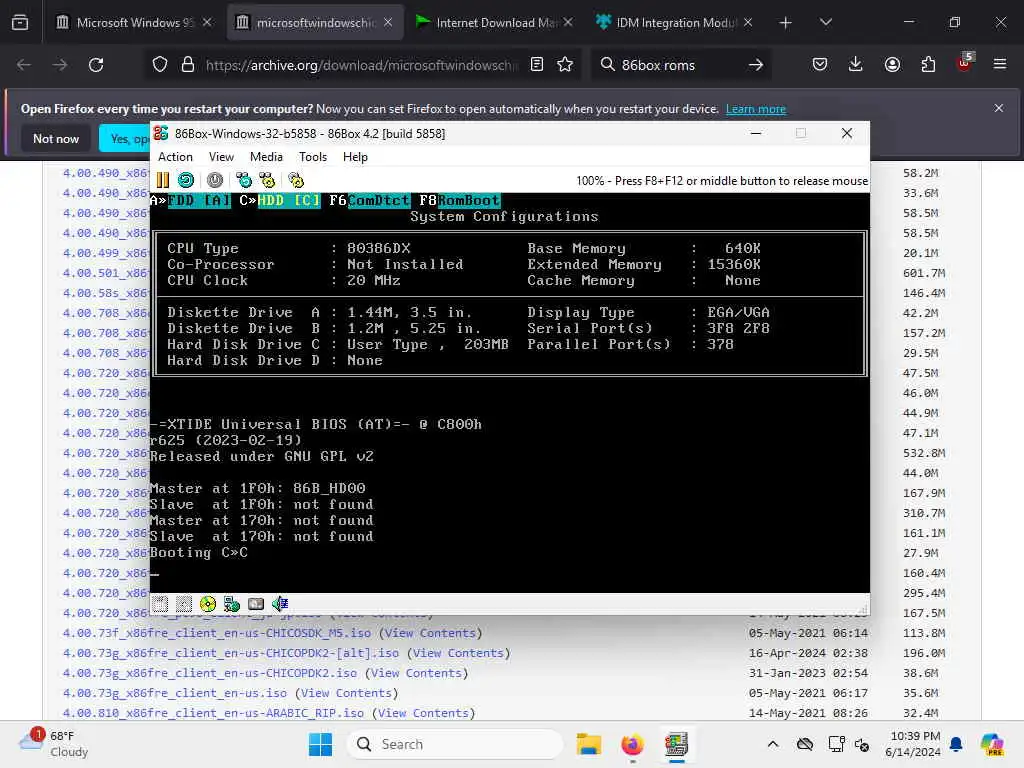Toggle reader view in address bar

(537, 65)
